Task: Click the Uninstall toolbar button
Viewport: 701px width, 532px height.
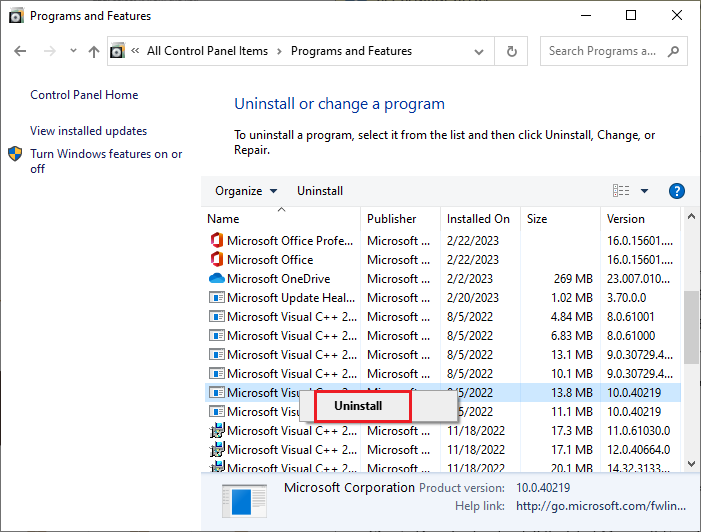Action: pyautogui.click(x=320, y=191)
